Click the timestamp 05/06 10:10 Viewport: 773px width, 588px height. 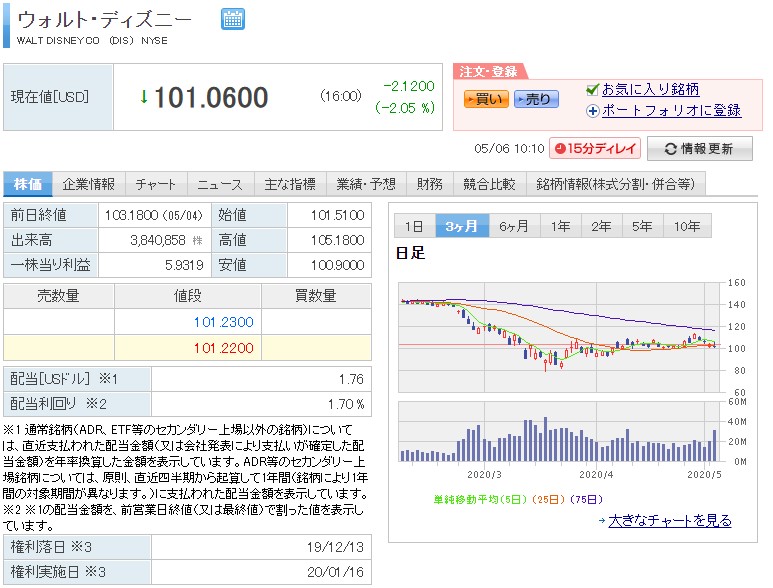pyautogui.click(x=509, y=148)
